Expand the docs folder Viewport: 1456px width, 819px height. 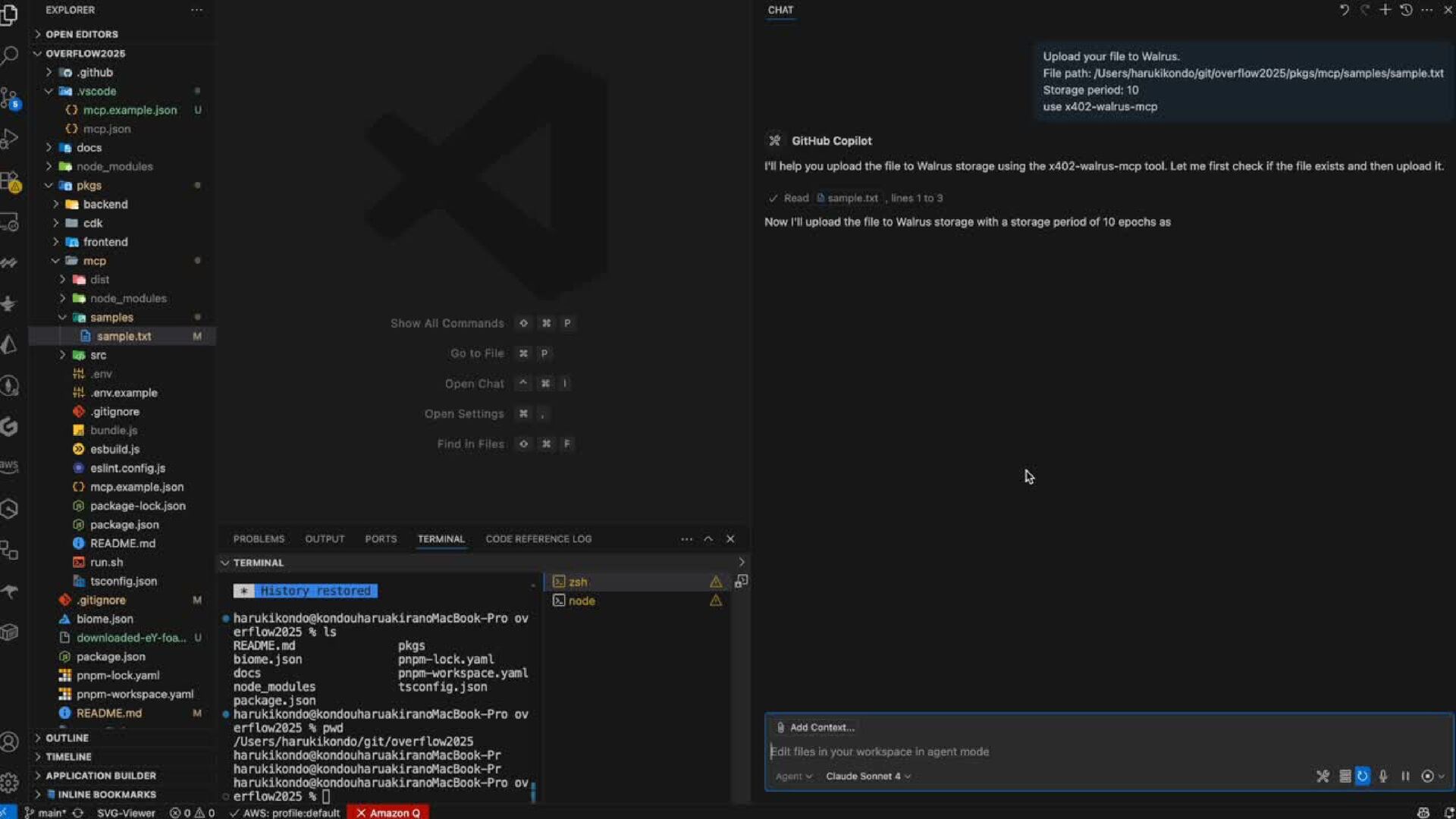(x=121, y=148)
